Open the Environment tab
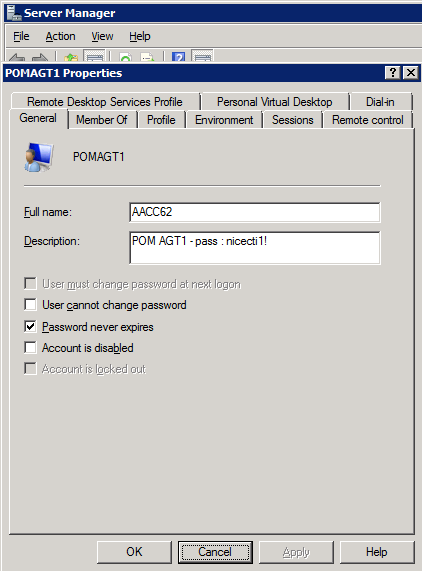Screen dimensions: 422x571 pos(224,120)
